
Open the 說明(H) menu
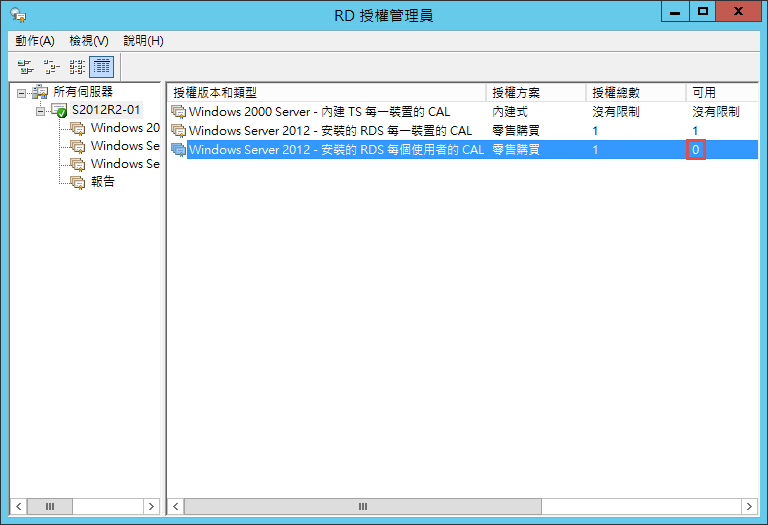coord(143,41)
